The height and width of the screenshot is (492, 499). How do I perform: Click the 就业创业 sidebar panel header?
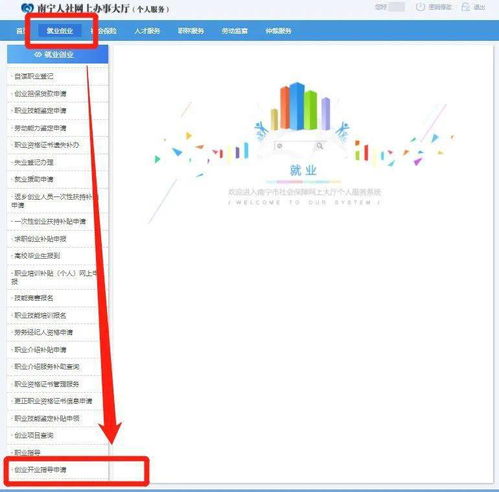coord(58,54)
